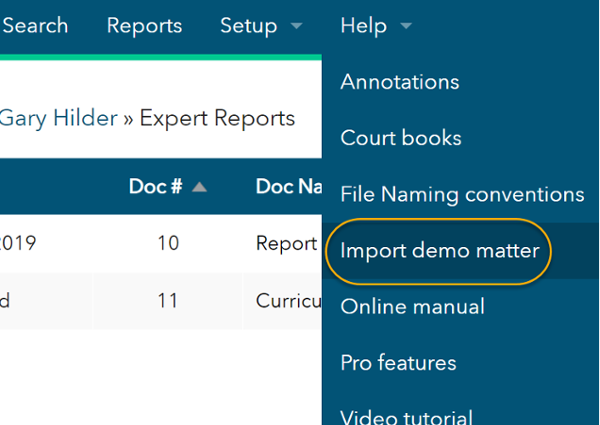Screen dimensions: 600x425
Task: Select Pro features in Help menu
Action: click(398, 362)
